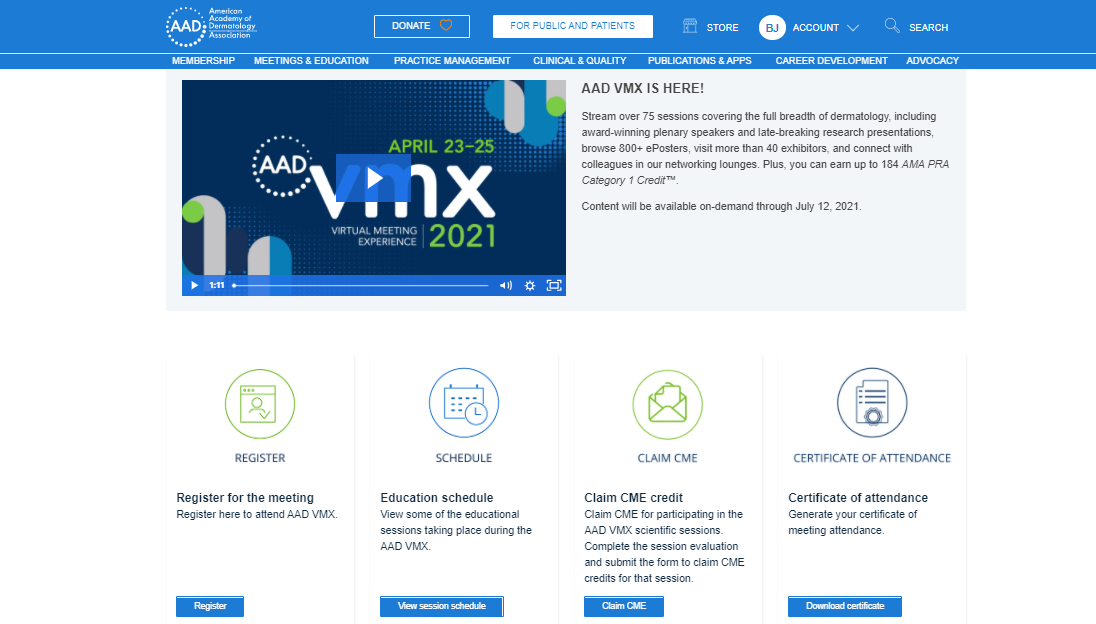Click the CLAIM CME card title text
Image resolution: width=1096 pixels, height=624 pixels.
click(668, 458)
